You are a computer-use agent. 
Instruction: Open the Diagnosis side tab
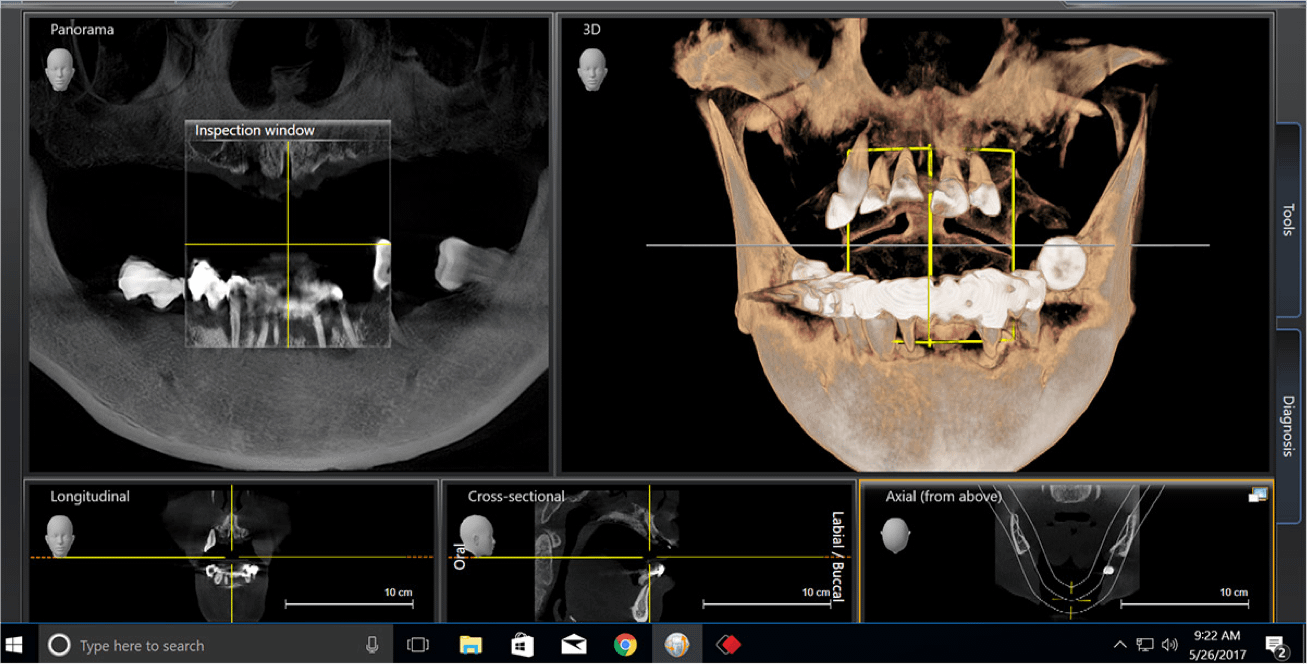[x=1288, y=425]
